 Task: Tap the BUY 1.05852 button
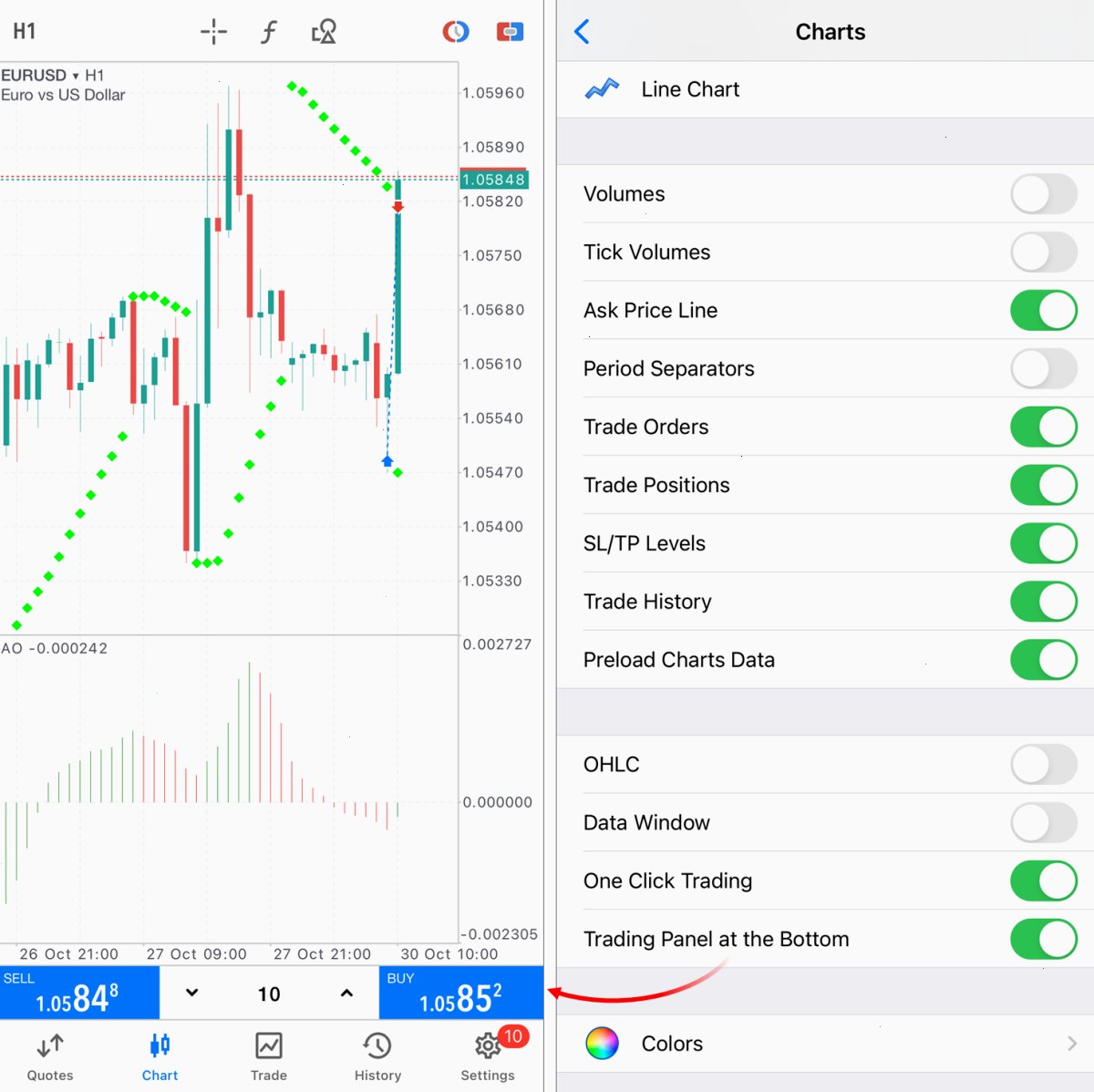[461, 993]
